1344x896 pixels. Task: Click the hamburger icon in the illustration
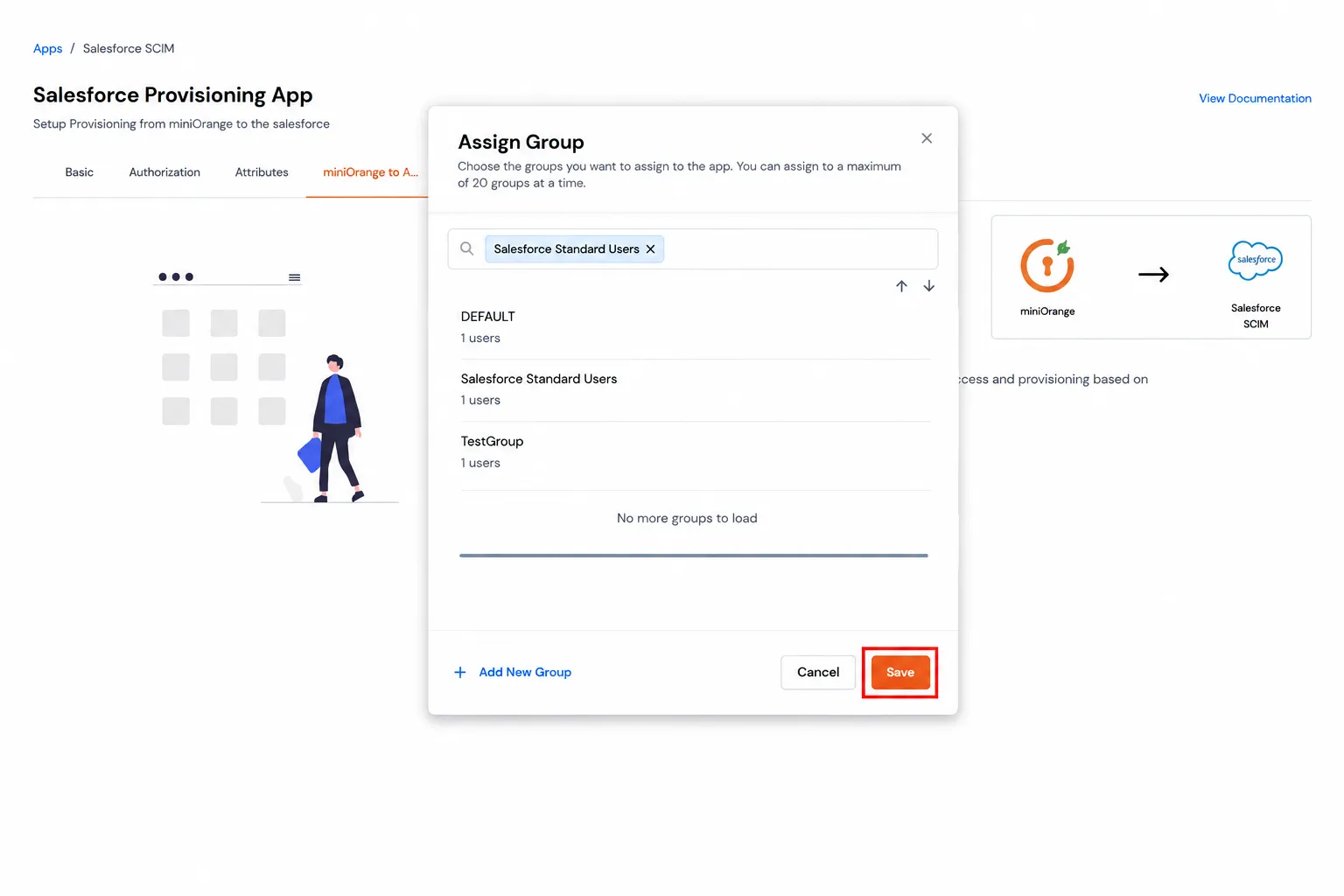point(295,277)
